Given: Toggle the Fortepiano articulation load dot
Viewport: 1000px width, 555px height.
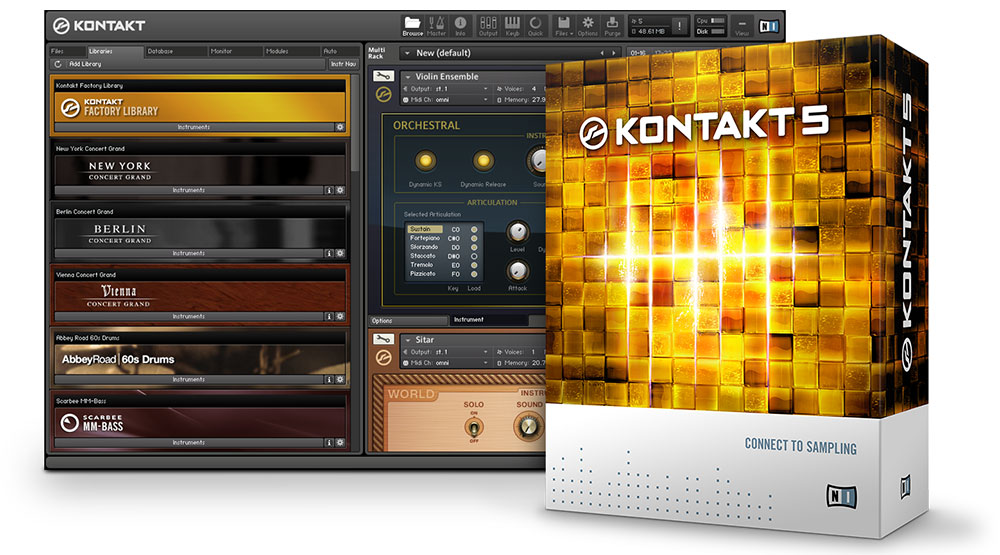Looking at the screenshot, I should [x=474, y=238].
